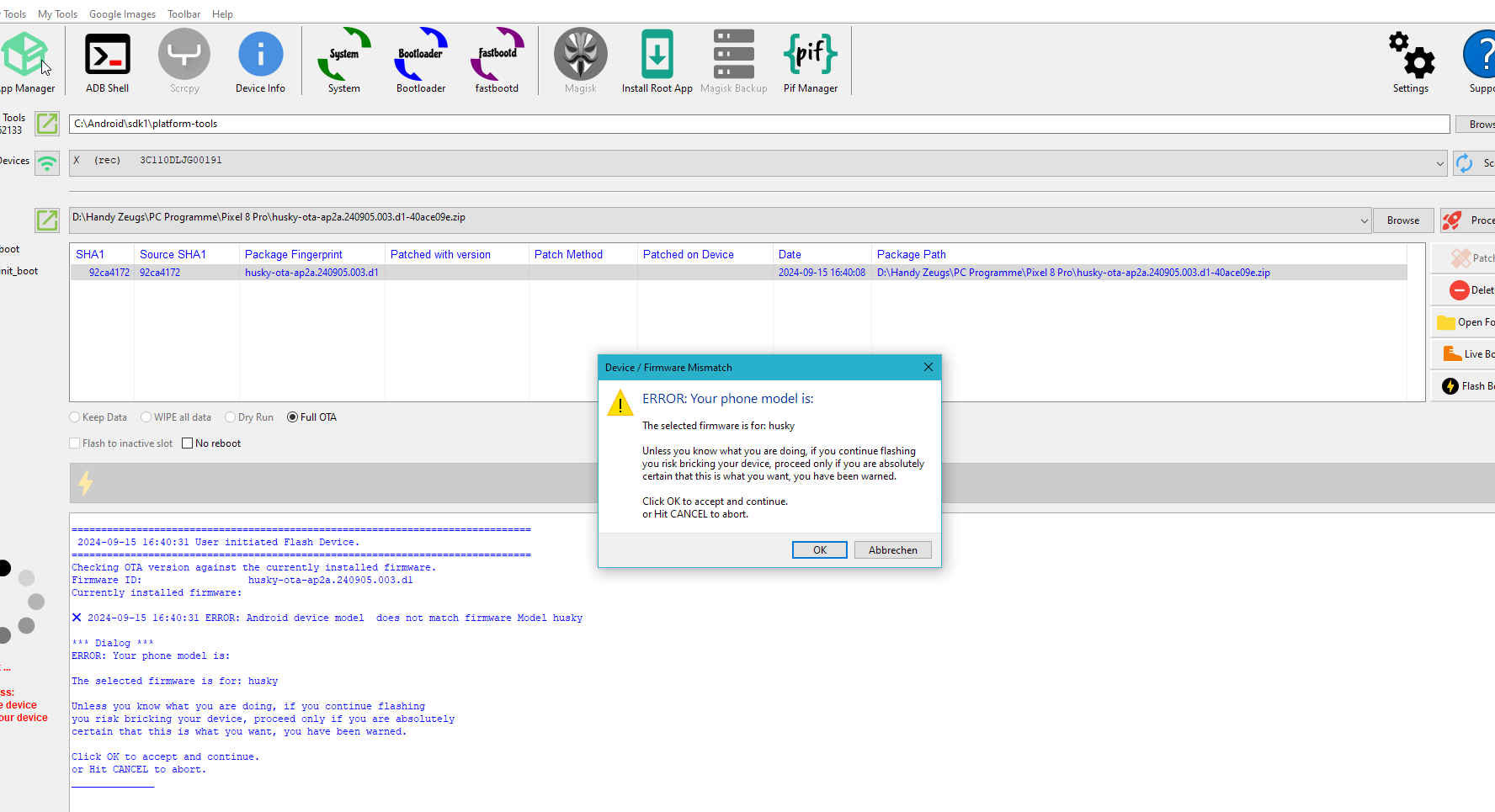
Task: Click the Support question mark icon
Action: 1481,55
